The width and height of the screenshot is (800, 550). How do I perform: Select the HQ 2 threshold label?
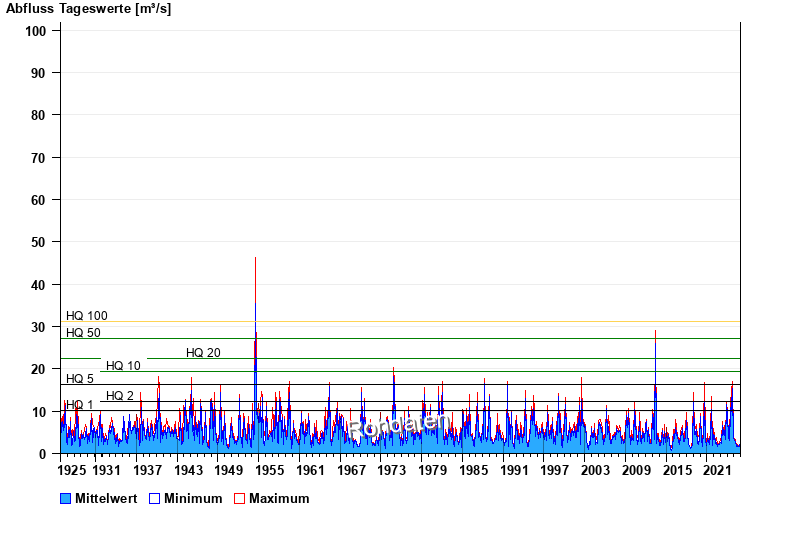(120, 396)
